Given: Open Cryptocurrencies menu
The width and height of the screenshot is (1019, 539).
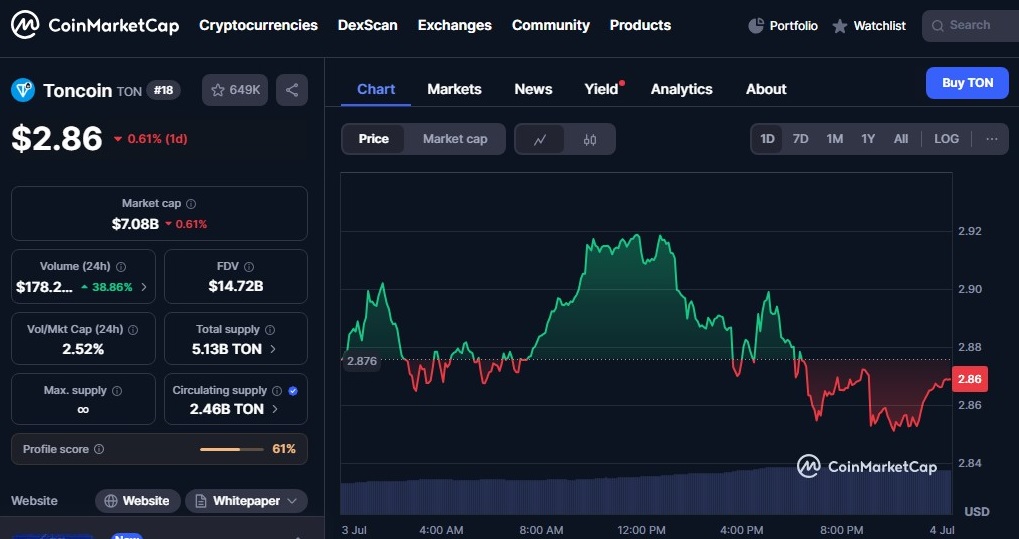Looking at the screenshot, I should tap(259, 25).
